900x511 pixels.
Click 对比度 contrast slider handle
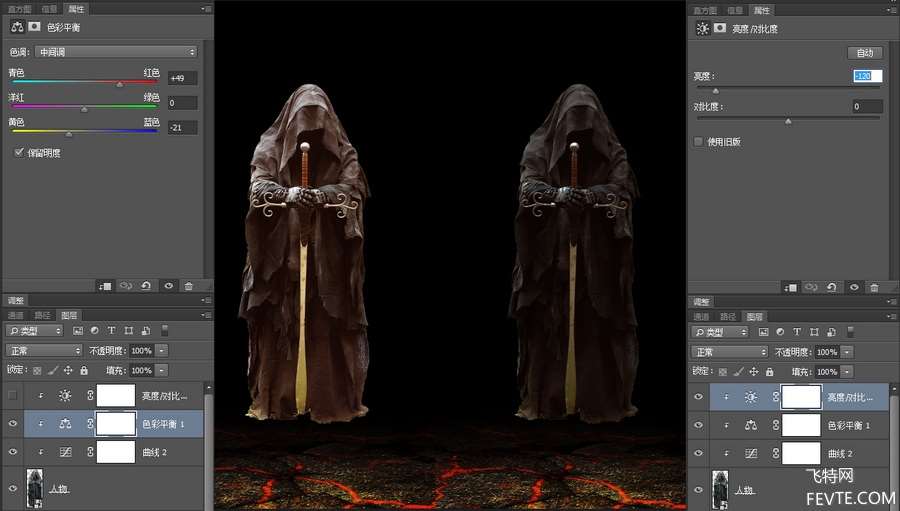[788, 121]
